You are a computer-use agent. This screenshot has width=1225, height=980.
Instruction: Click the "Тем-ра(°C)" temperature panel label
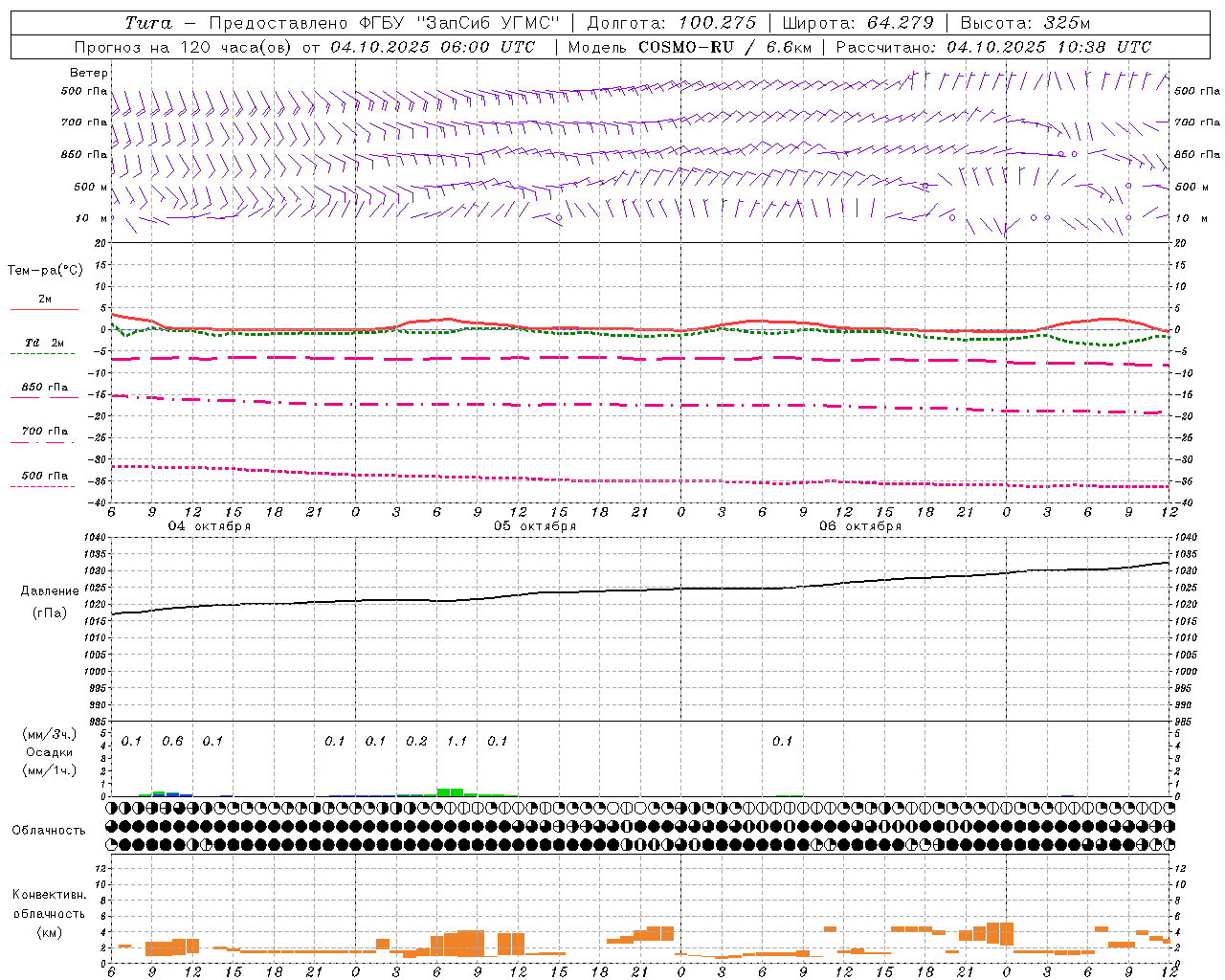[45, 271]
